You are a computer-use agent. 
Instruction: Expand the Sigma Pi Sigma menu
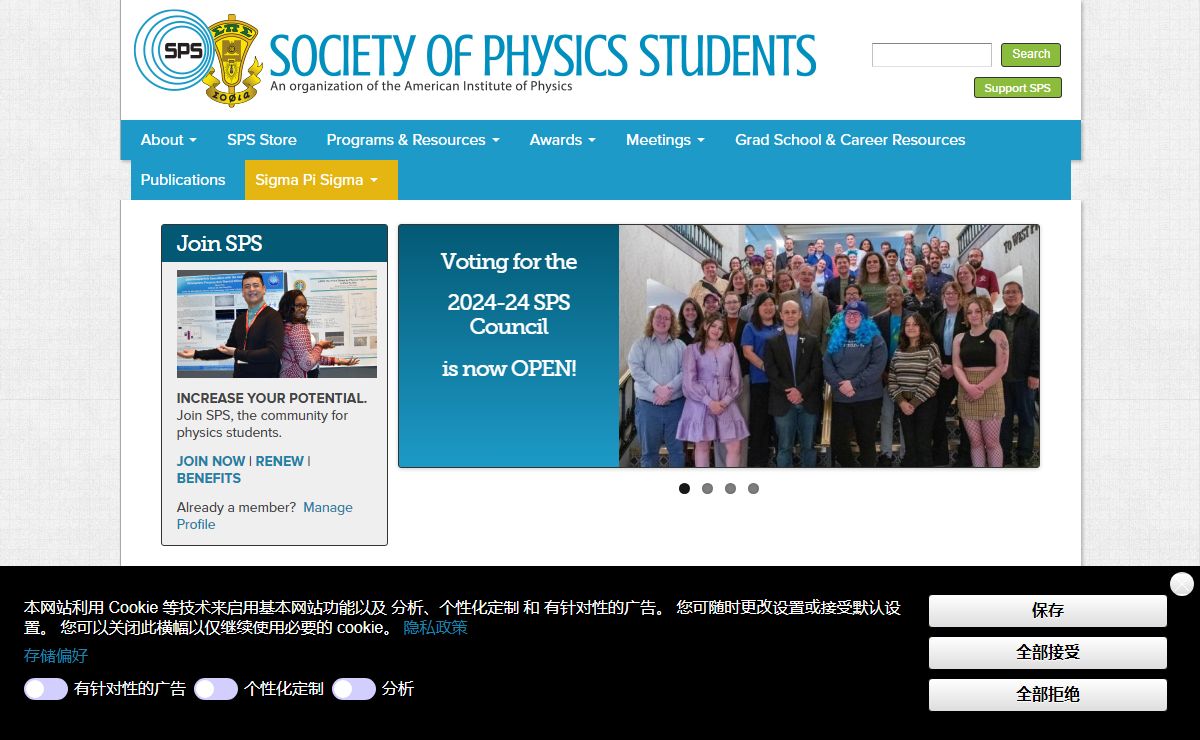(321, 180)
